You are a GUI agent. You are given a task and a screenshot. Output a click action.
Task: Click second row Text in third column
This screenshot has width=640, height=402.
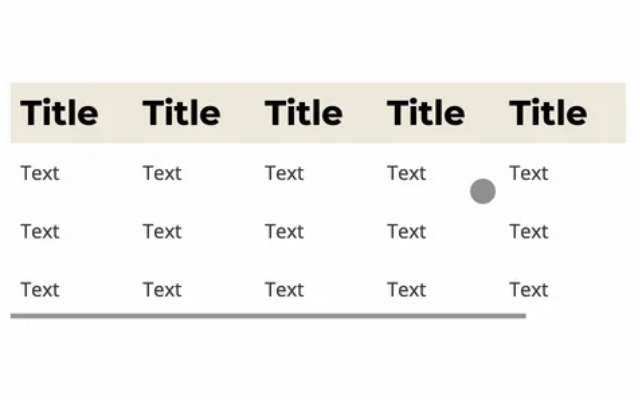point(284,231)
